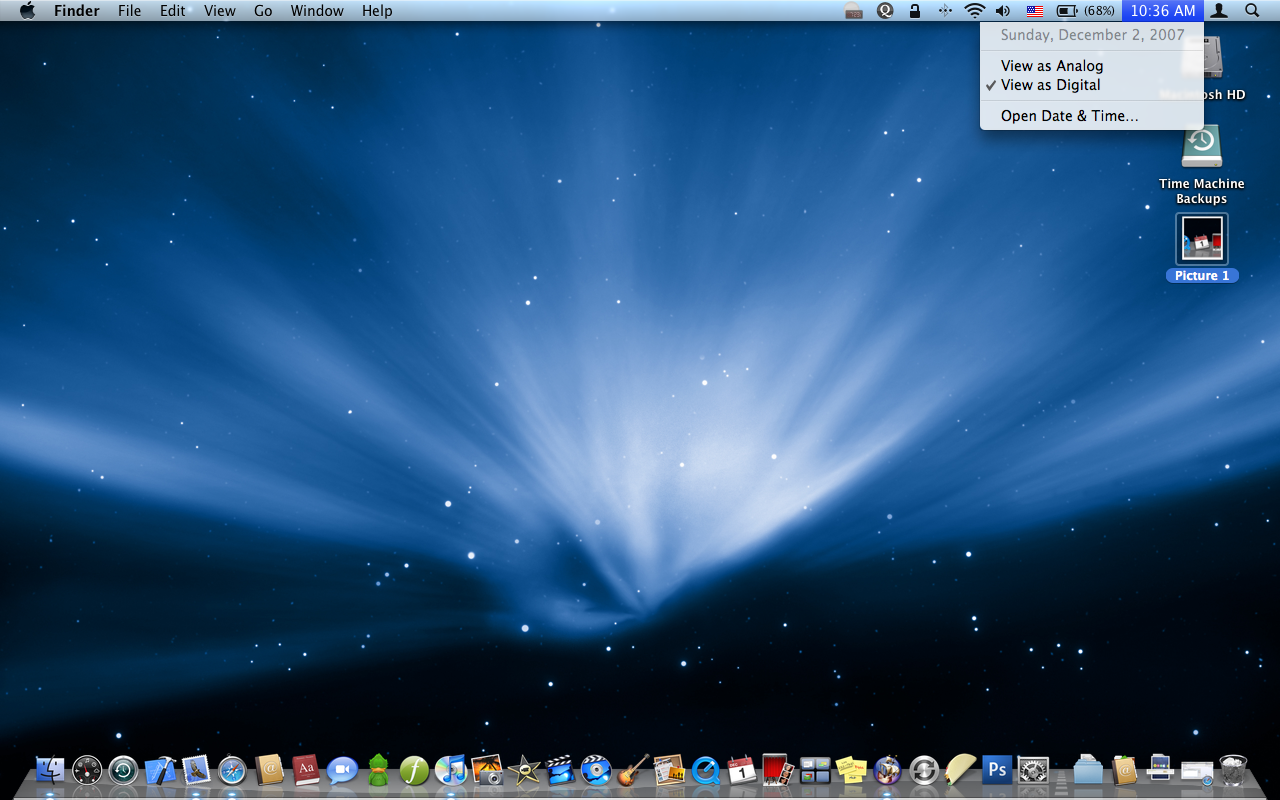Open the Apple menu

pyautogui.click(x=27, y=11)
